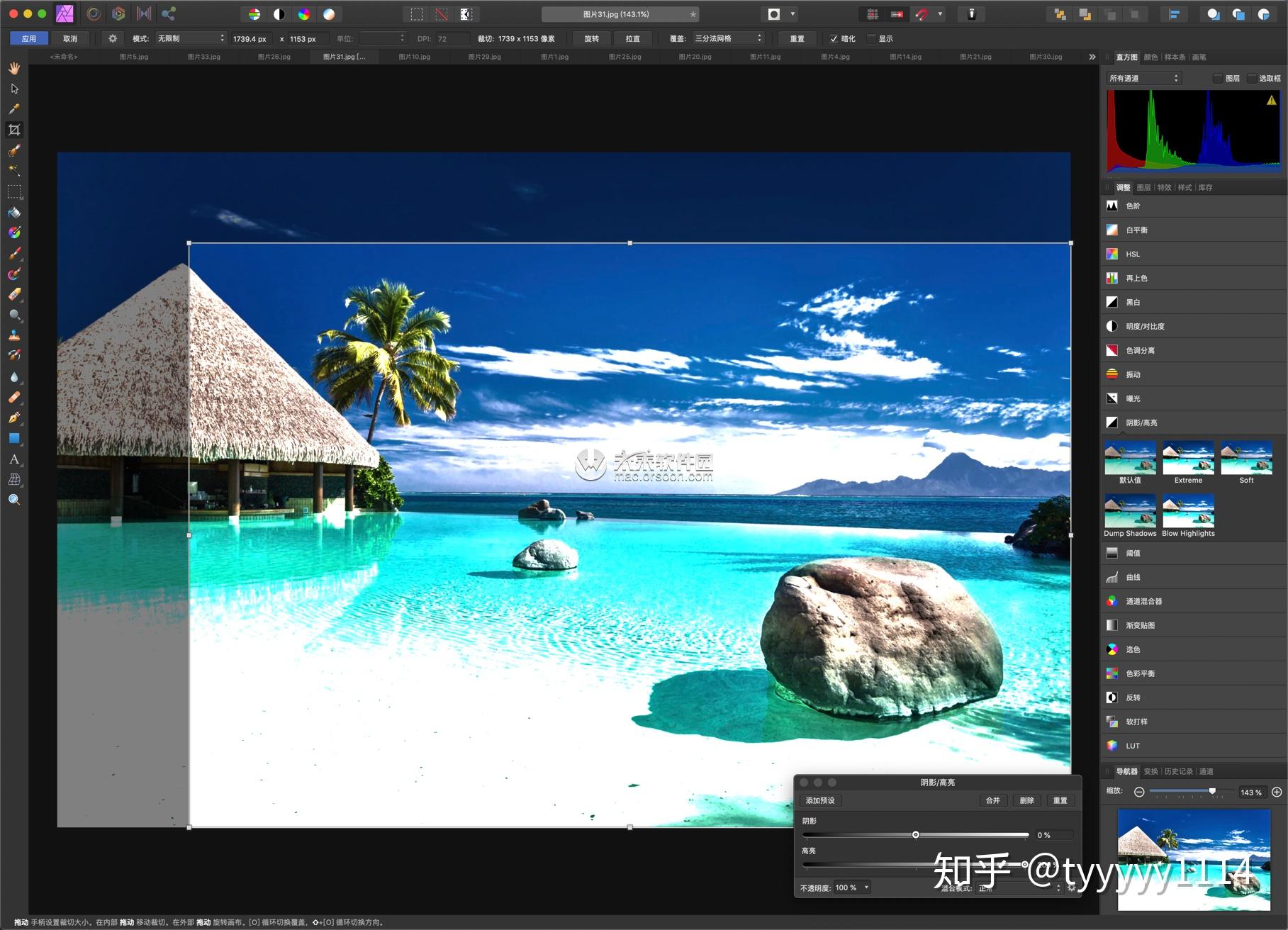Select the Crop tool in the left toolbar
This screenshot has width=1288, height=930.
14,130
